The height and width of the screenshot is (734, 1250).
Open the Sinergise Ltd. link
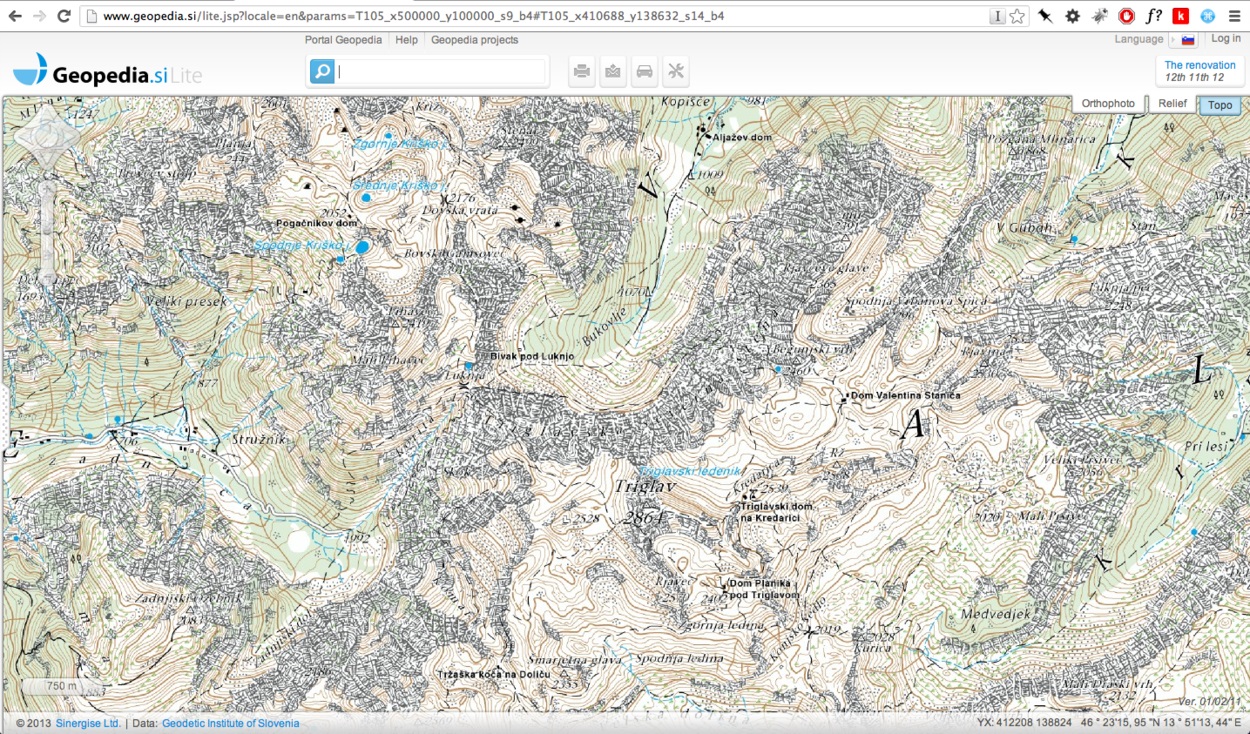(87, 723)
